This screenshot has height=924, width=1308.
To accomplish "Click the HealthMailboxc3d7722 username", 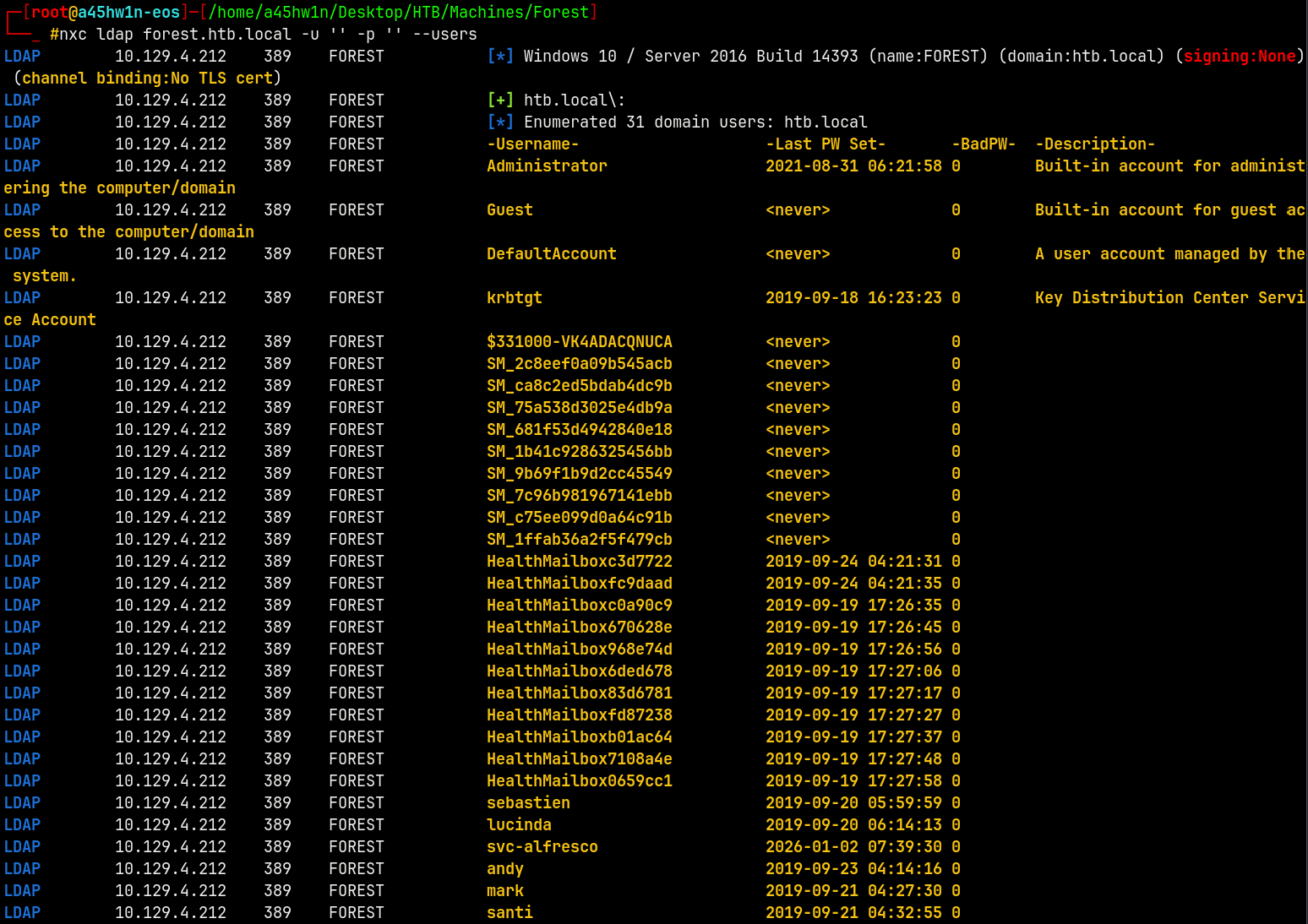I will click(x=579, y=561).
